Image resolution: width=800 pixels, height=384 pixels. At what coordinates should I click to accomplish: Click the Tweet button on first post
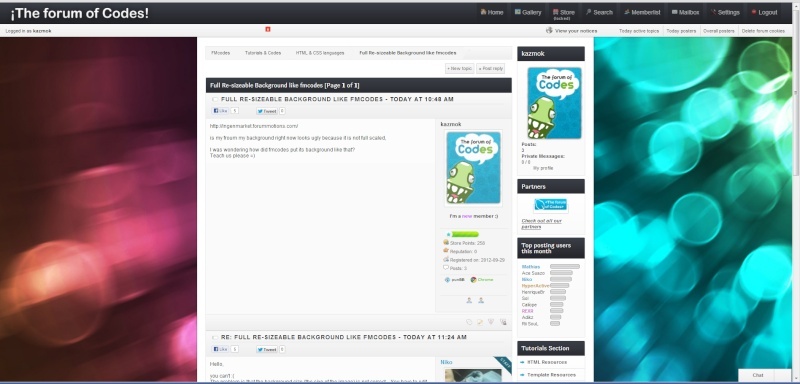coord(267,111)
